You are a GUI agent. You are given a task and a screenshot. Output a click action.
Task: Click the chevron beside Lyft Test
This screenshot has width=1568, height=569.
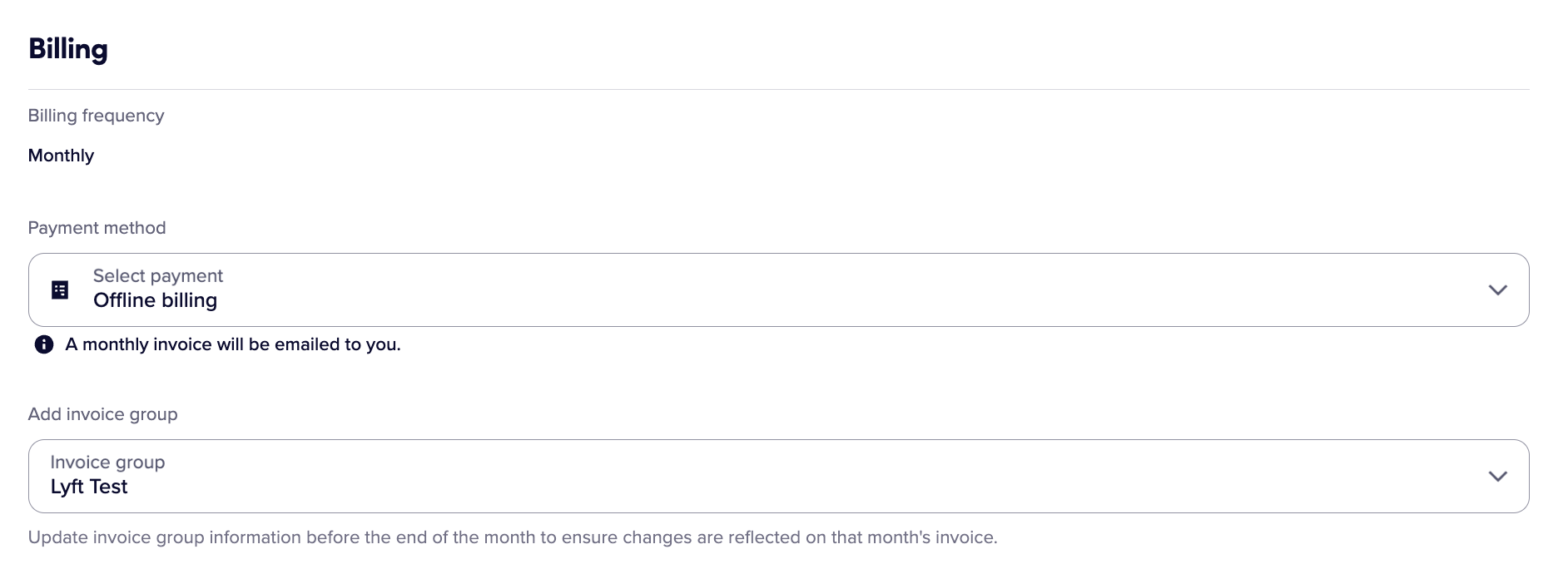[1497, 476]
